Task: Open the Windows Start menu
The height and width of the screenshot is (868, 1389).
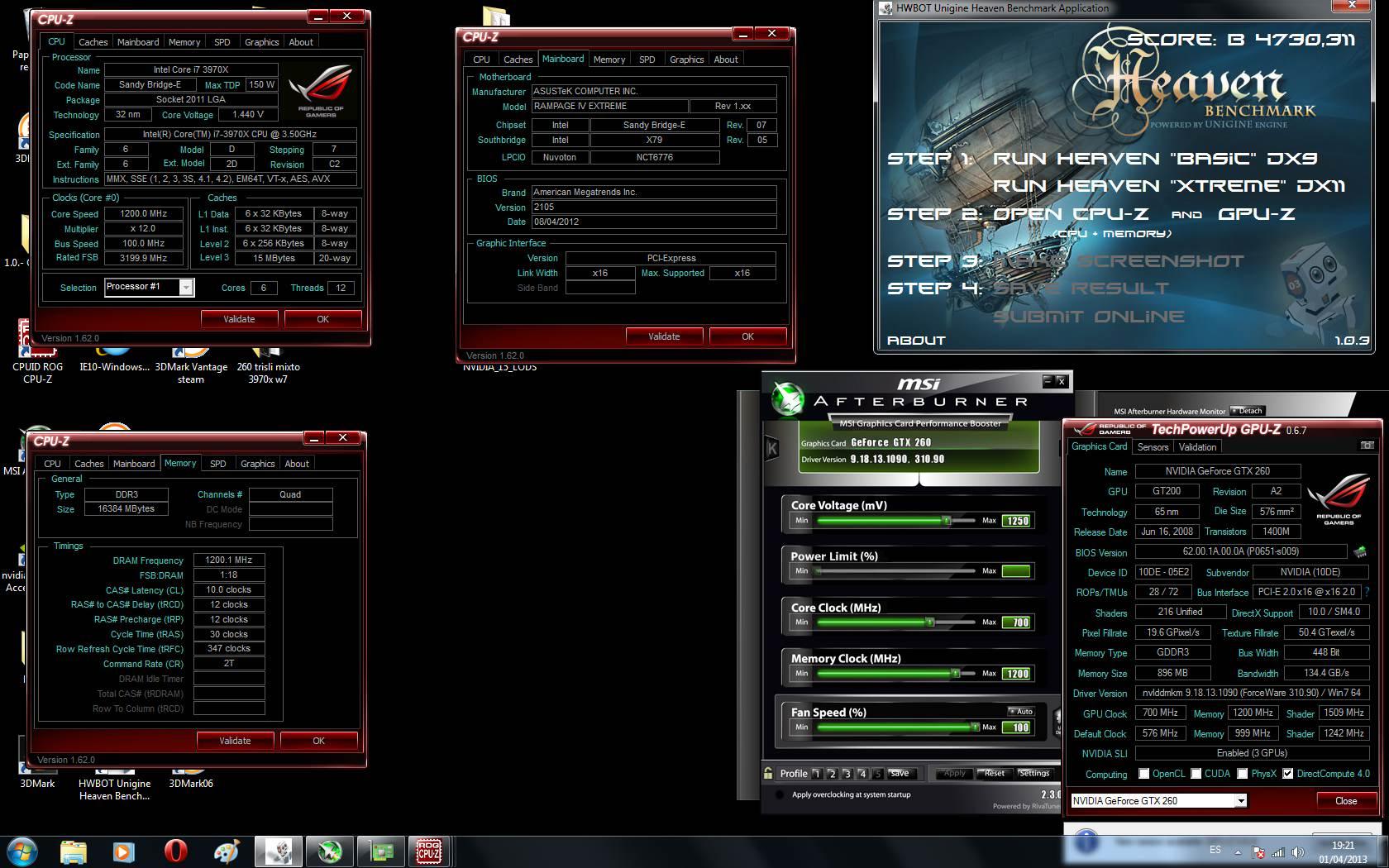Action: pos(22,851)
